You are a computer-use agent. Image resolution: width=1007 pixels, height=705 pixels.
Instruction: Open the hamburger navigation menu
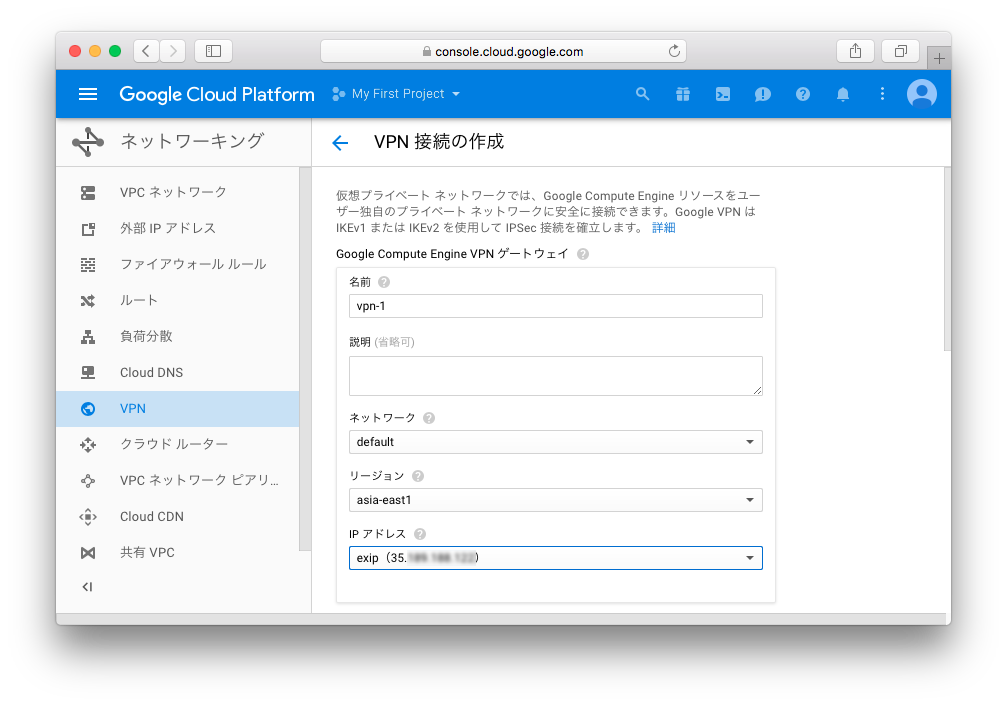(x=88, y=94)
